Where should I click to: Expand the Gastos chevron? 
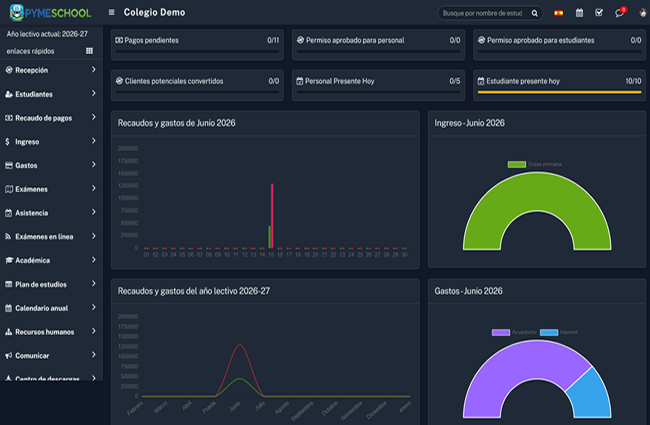94,165
